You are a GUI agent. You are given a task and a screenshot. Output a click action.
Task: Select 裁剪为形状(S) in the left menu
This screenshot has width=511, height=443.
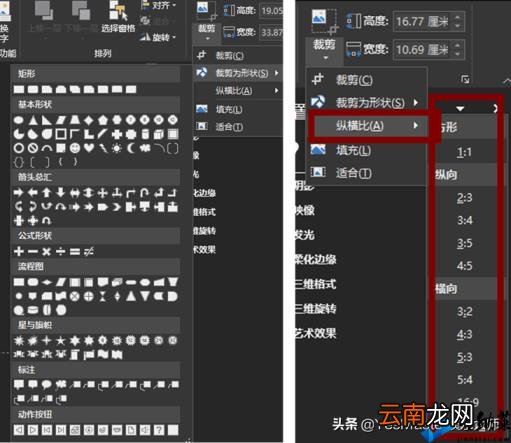click(238, 73)
